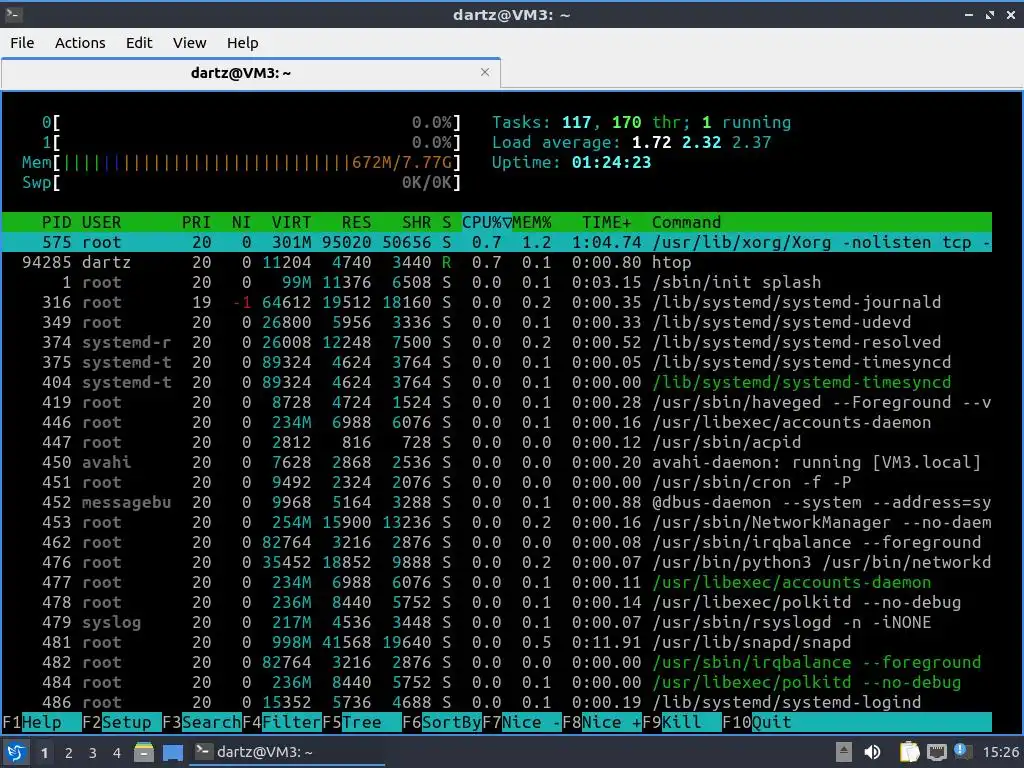Image resolution: width=1024 pixels, height=768 pixels.
Task: Toggle sort on the CPU% column header
Action: coord(487,223)
